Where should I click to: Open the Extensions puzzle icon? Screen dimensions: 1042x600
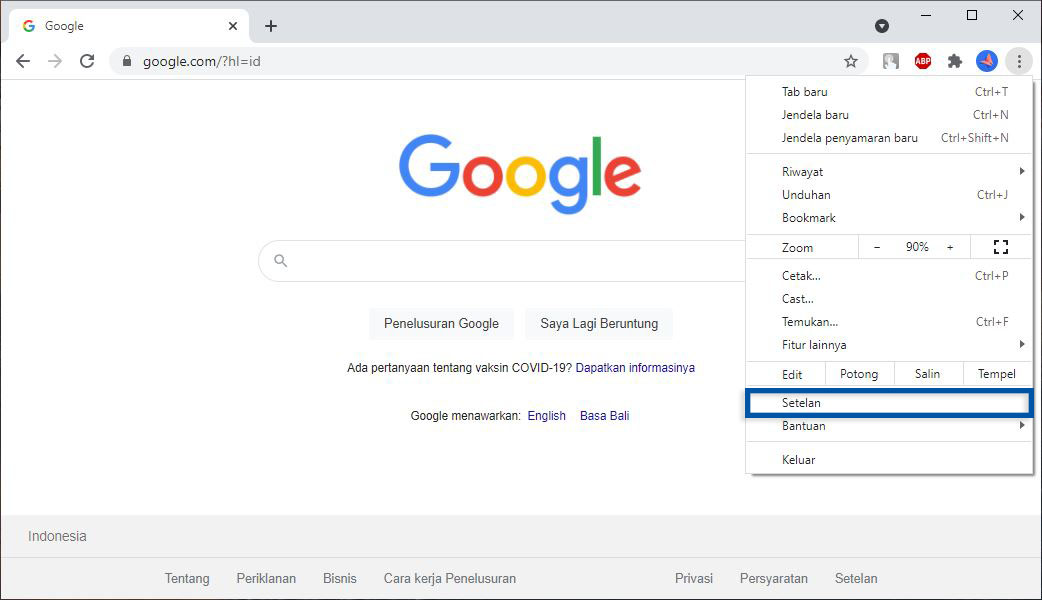pyautogui.click(x=954, y=61)
